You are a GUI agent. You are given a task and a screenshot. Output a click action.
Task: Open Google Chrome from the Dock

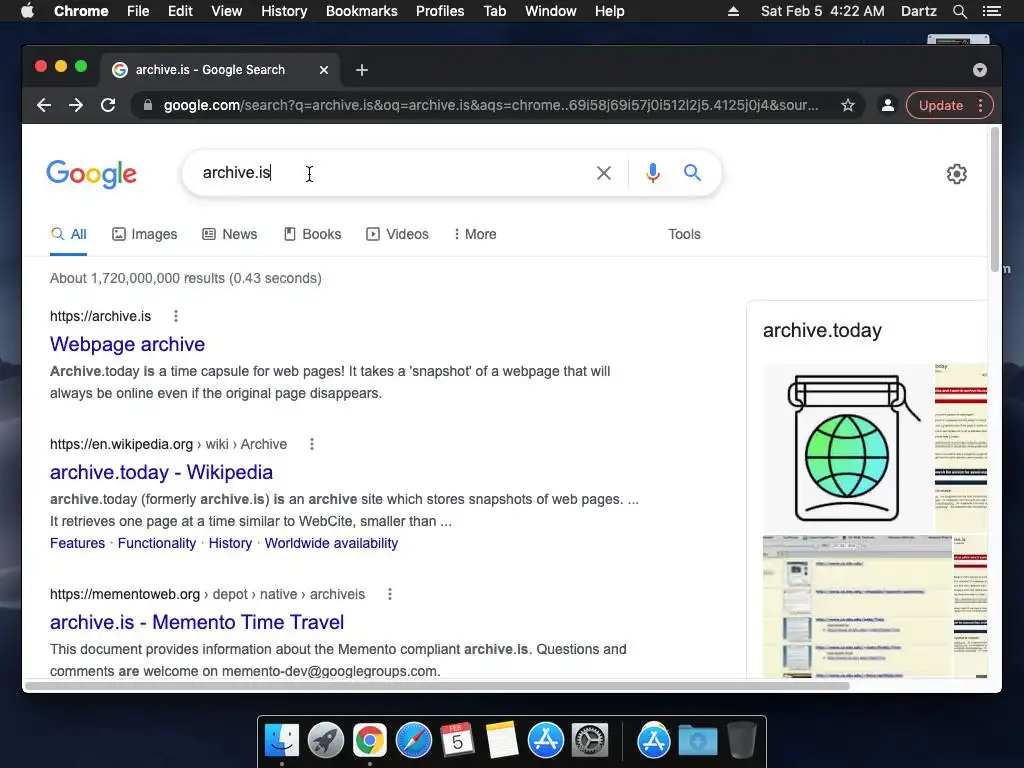[370, 741]
